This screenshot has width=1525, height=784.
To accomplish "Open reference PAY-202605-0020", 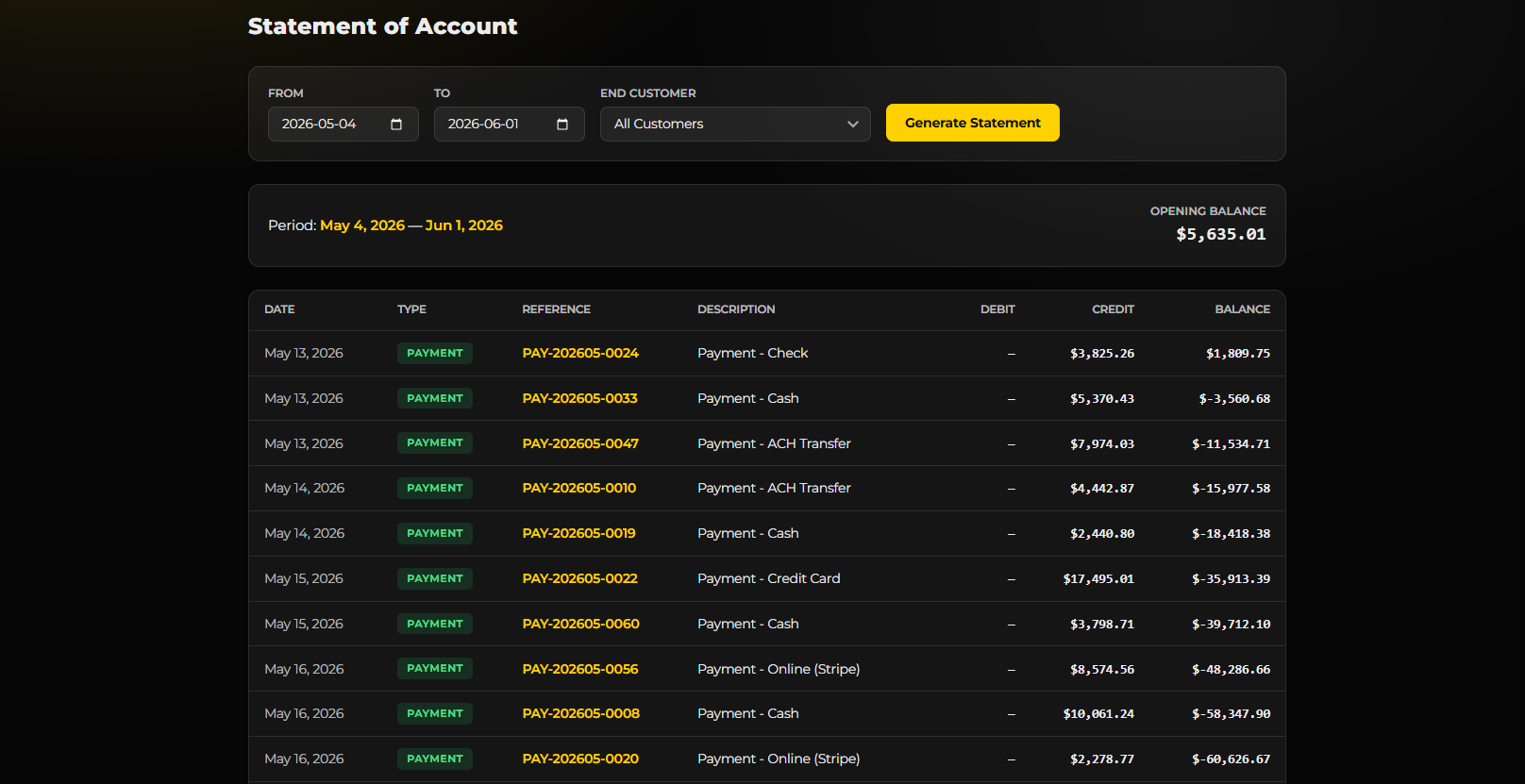I will click(x=580, y=759).
